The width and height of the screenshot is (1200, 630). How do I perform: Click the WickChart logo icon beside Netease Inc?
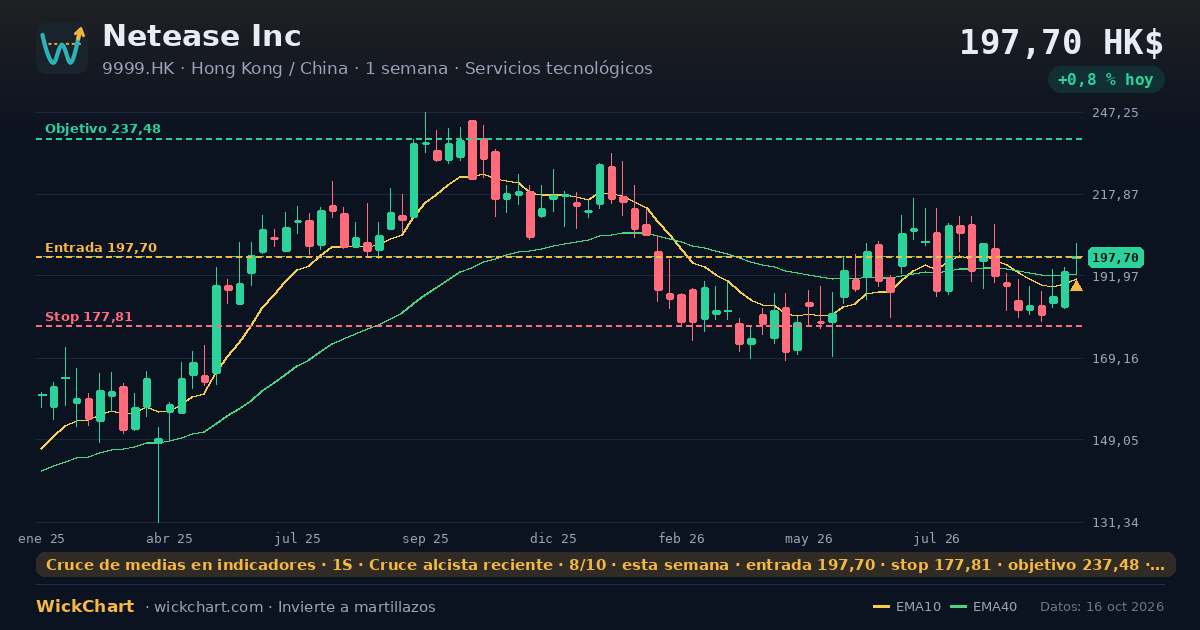(62, 48)
